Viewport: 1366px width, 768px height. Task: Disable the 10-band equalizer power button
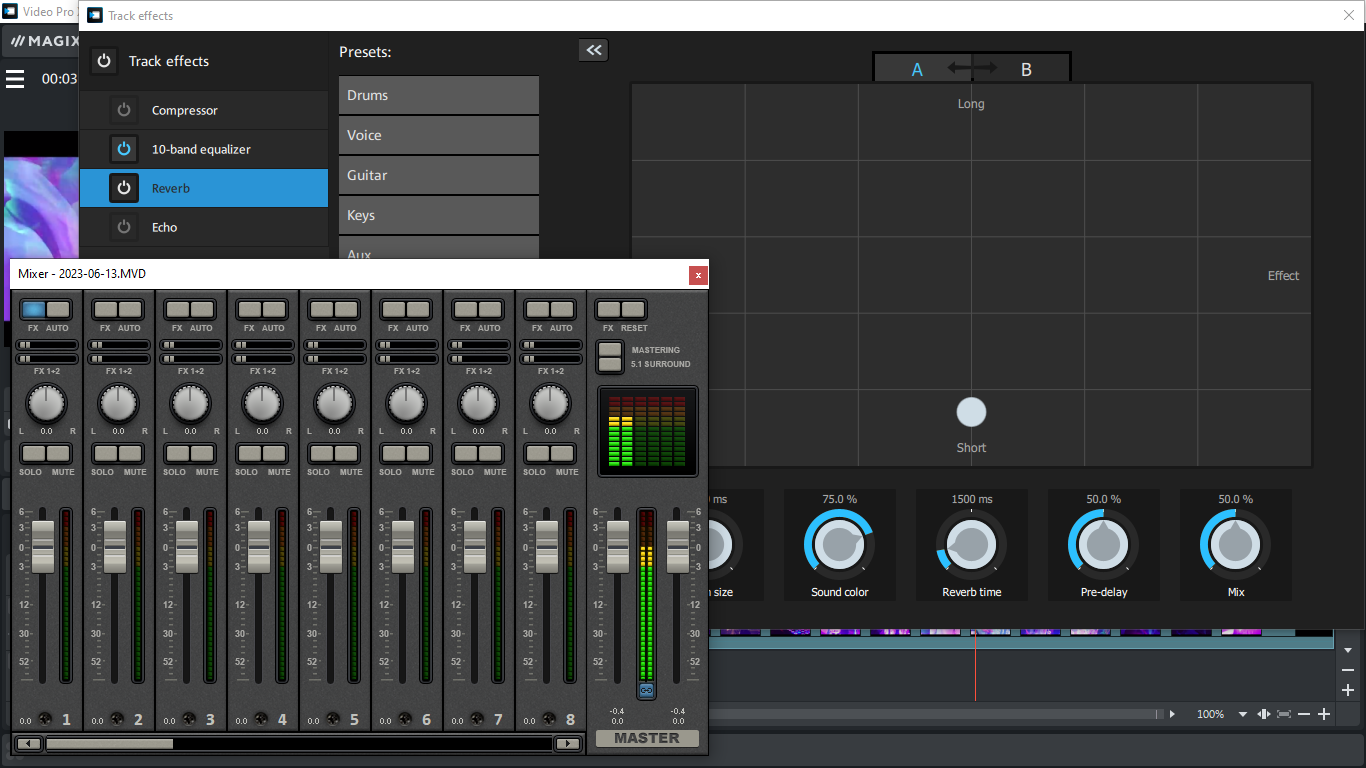(x=124, y=149)
